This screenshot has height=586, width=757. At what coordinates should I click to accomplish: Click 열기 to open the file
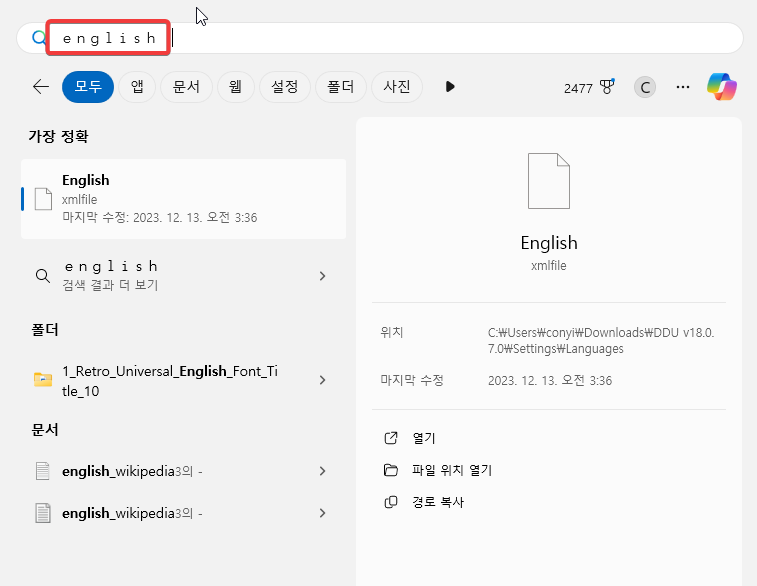(424, 438)
